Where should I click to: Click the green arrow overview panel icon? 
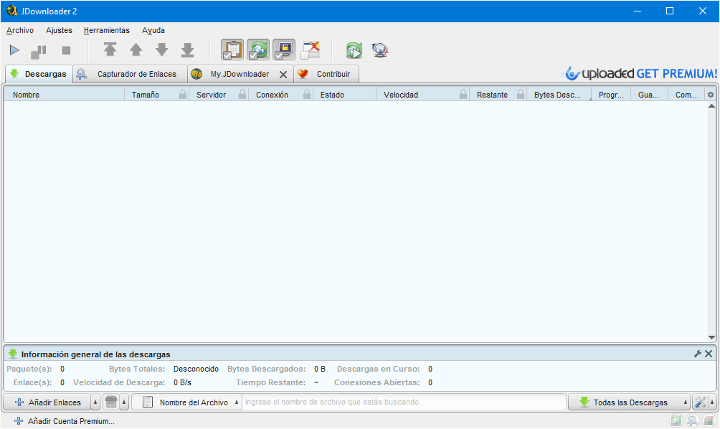pos(13,354)
